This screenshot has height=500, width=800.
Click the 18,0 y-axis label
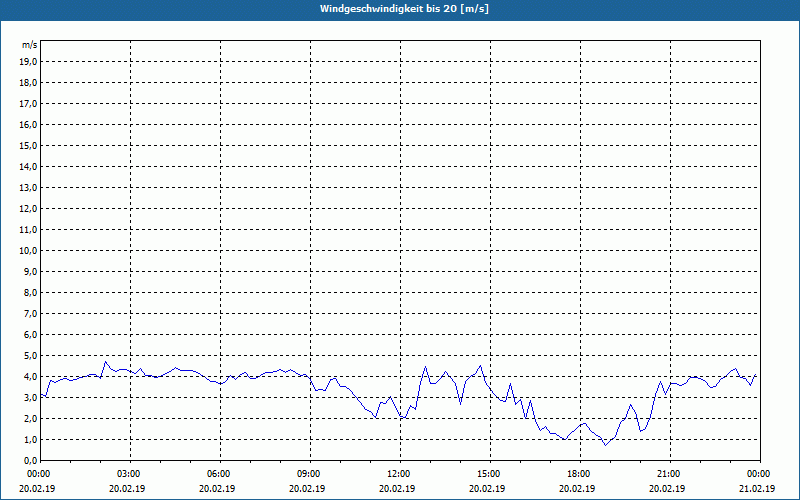coord(28,83)
